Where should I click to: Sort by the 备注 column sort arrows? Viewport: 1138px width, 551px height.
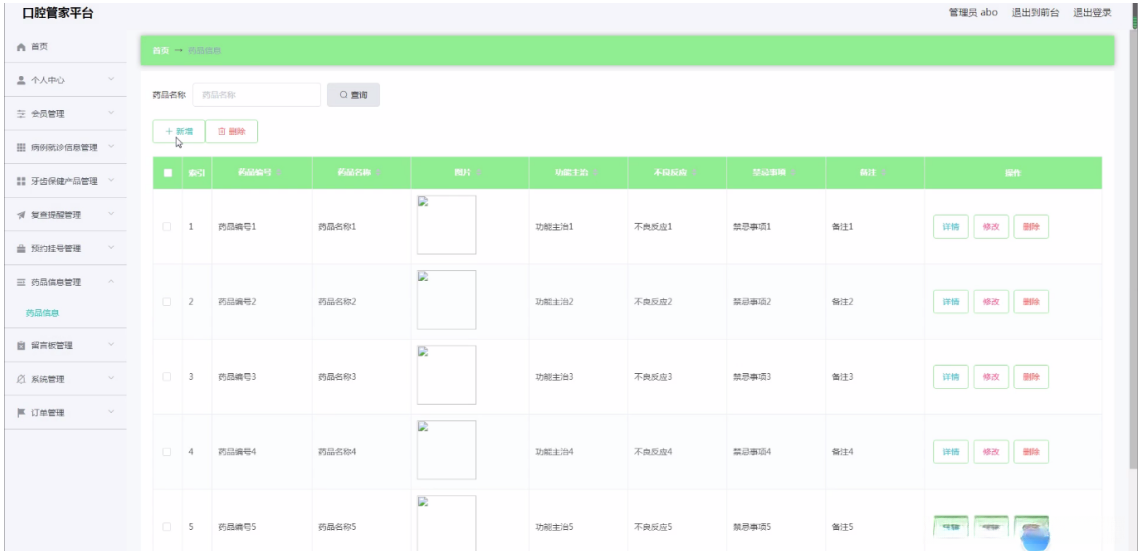[883, 173]
